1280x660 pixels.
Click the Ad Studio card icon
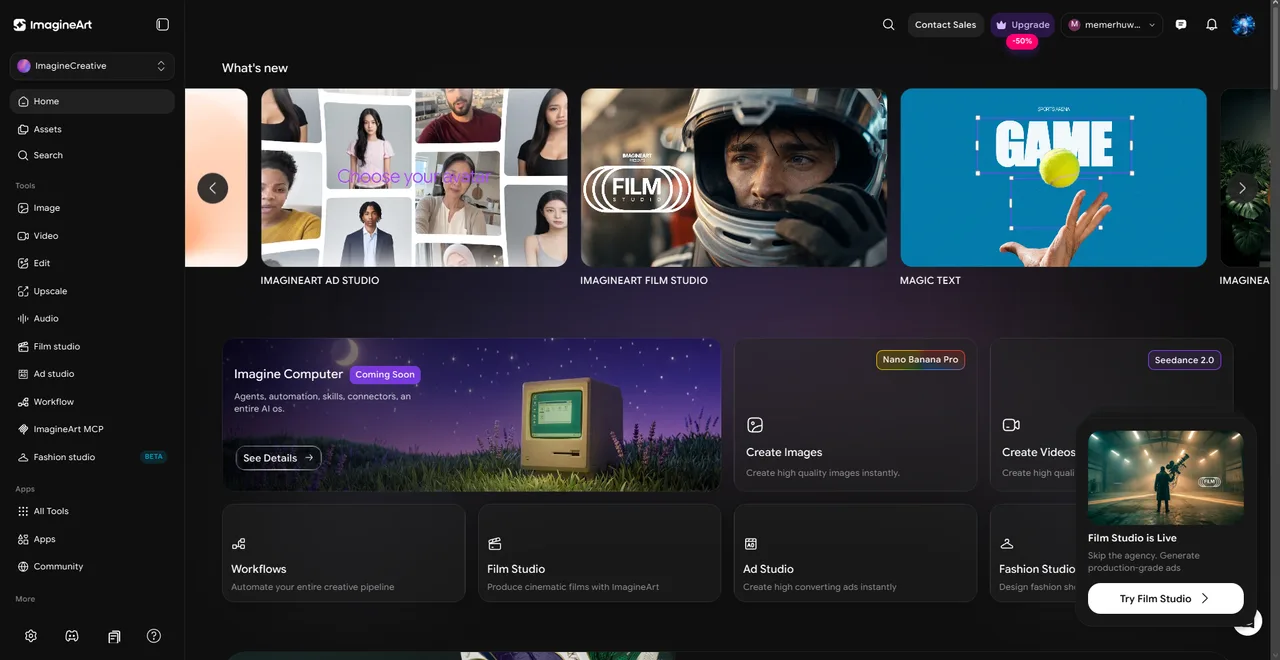[751, 544]
